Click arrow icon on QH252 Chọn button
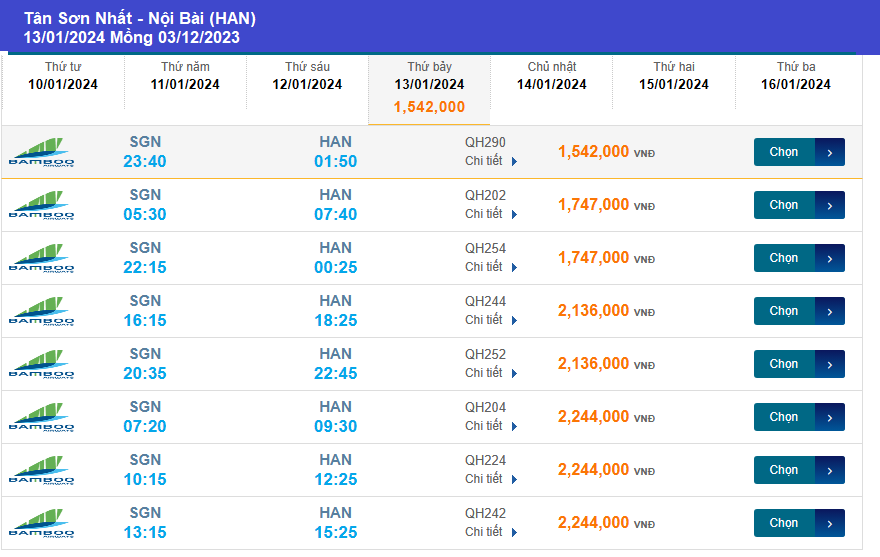The height and width of the screenshot is (557, 880). click(x=830, y=364)
